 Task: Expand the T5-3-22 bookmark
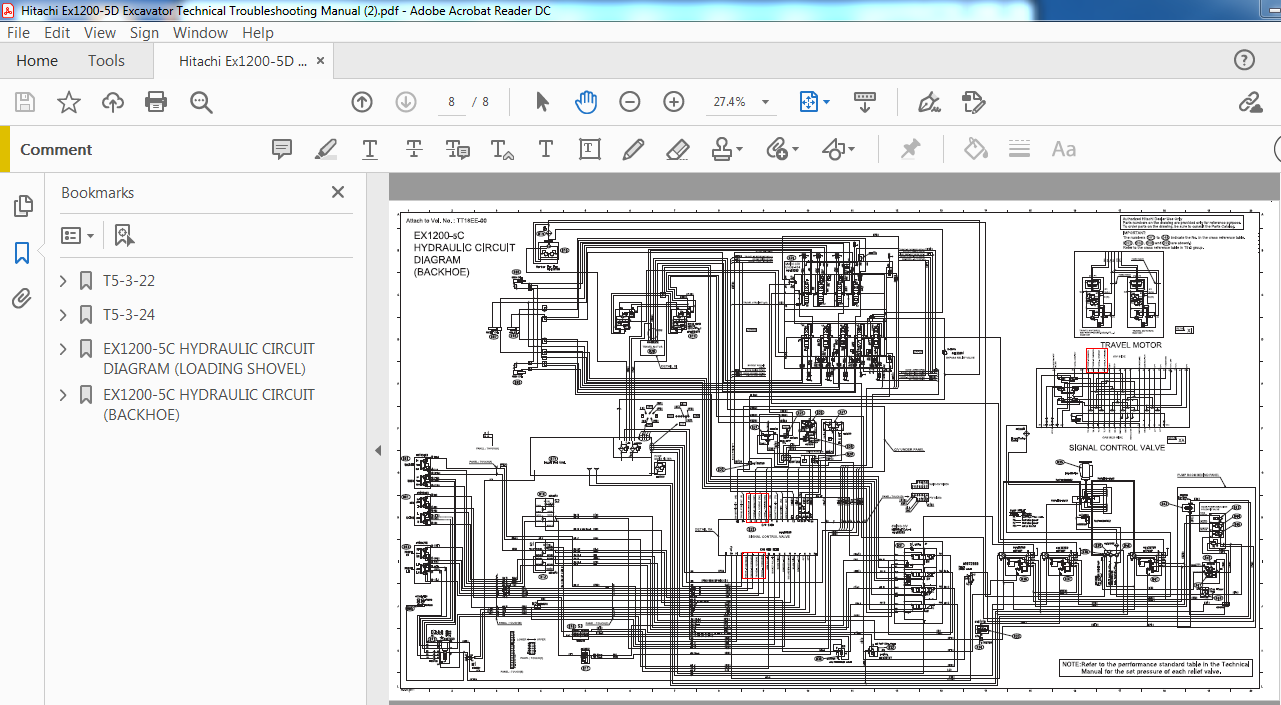click(64, 281)
